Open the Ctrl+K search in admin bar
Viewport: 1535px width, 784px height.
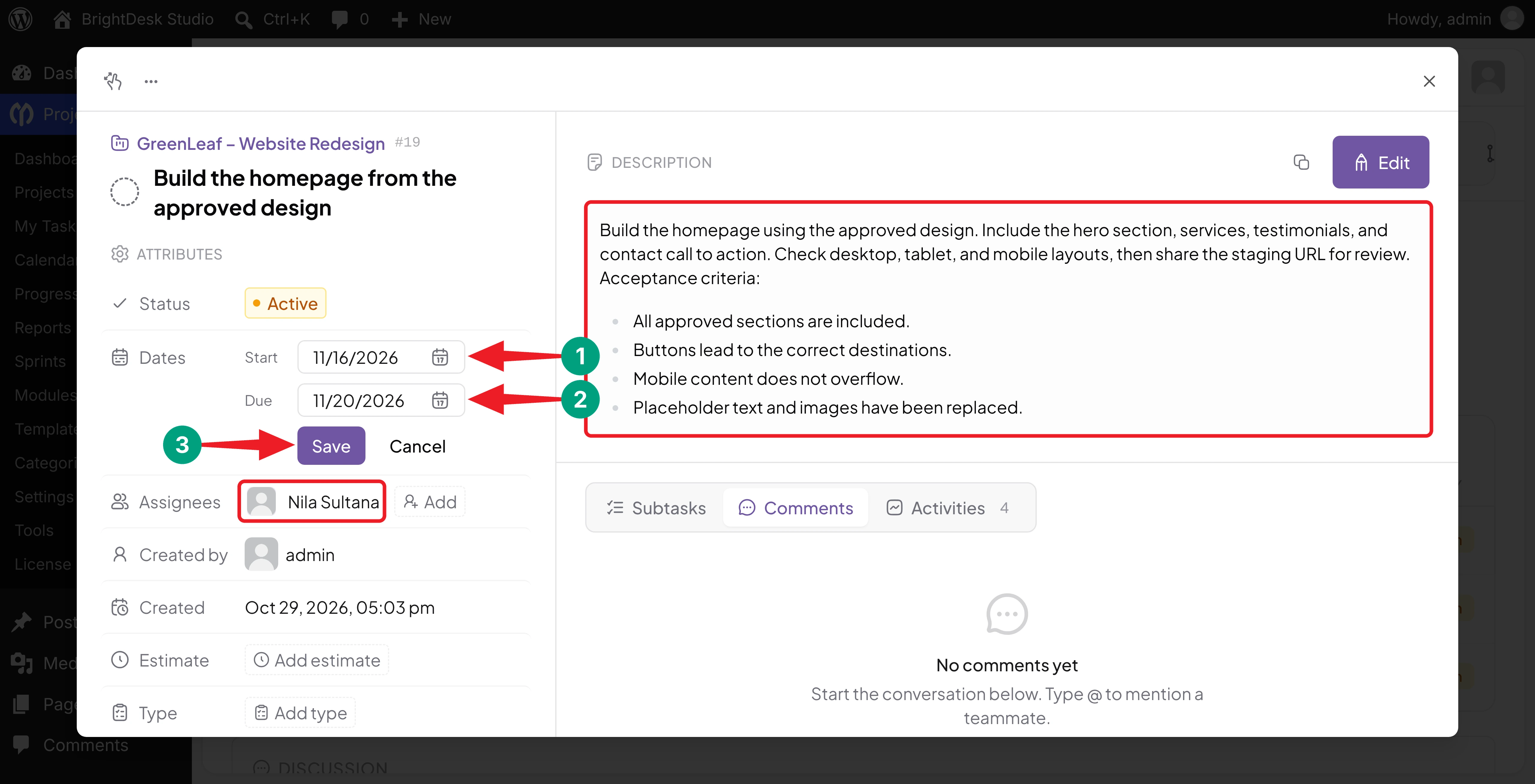pyautogui.click(x=272, y=19)
